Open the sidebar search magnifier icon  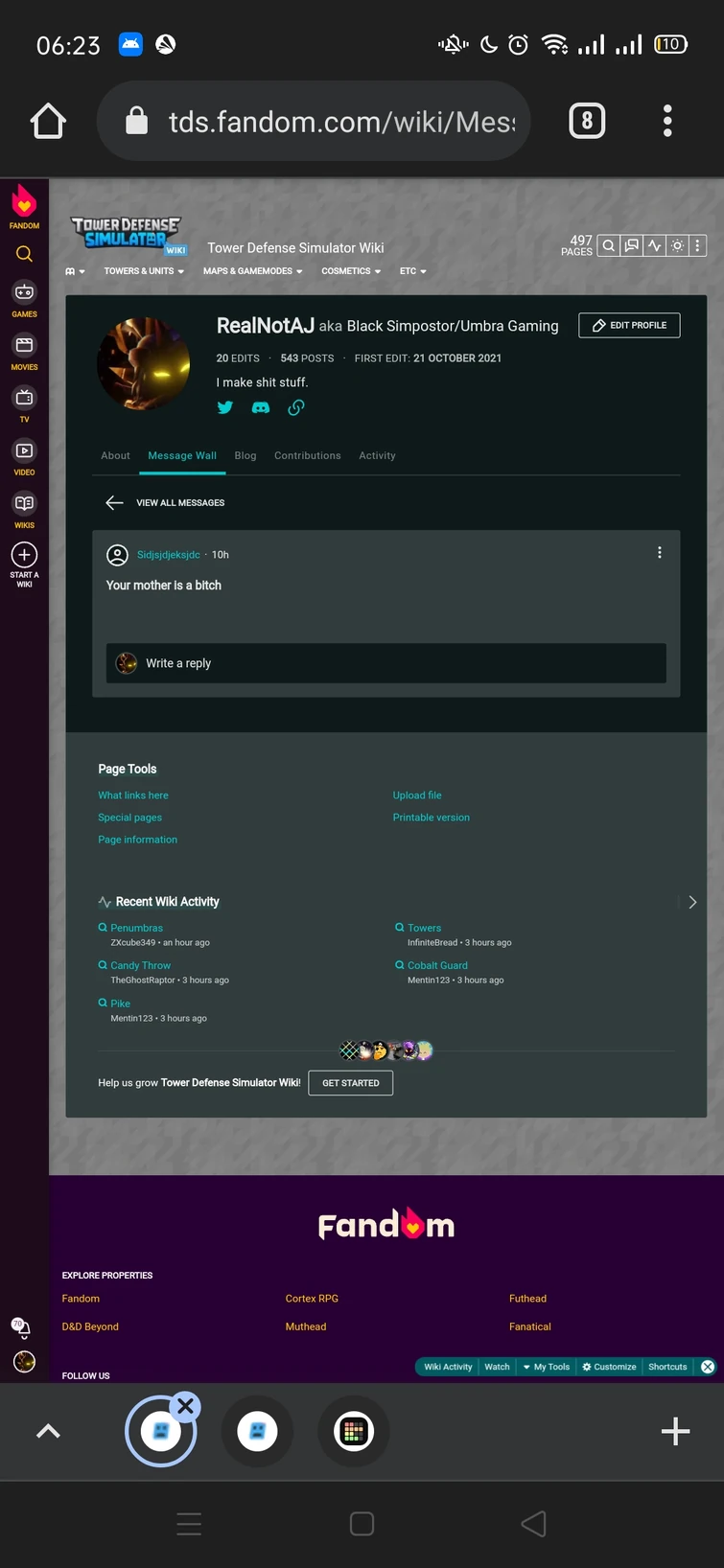(x=24, y=254)
